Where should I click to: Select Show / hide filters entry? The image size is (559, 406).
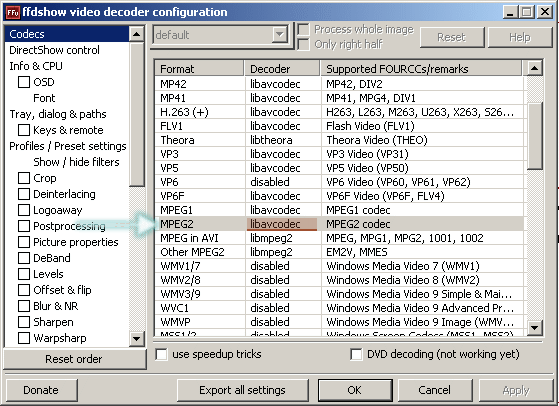tap(76, 162)
